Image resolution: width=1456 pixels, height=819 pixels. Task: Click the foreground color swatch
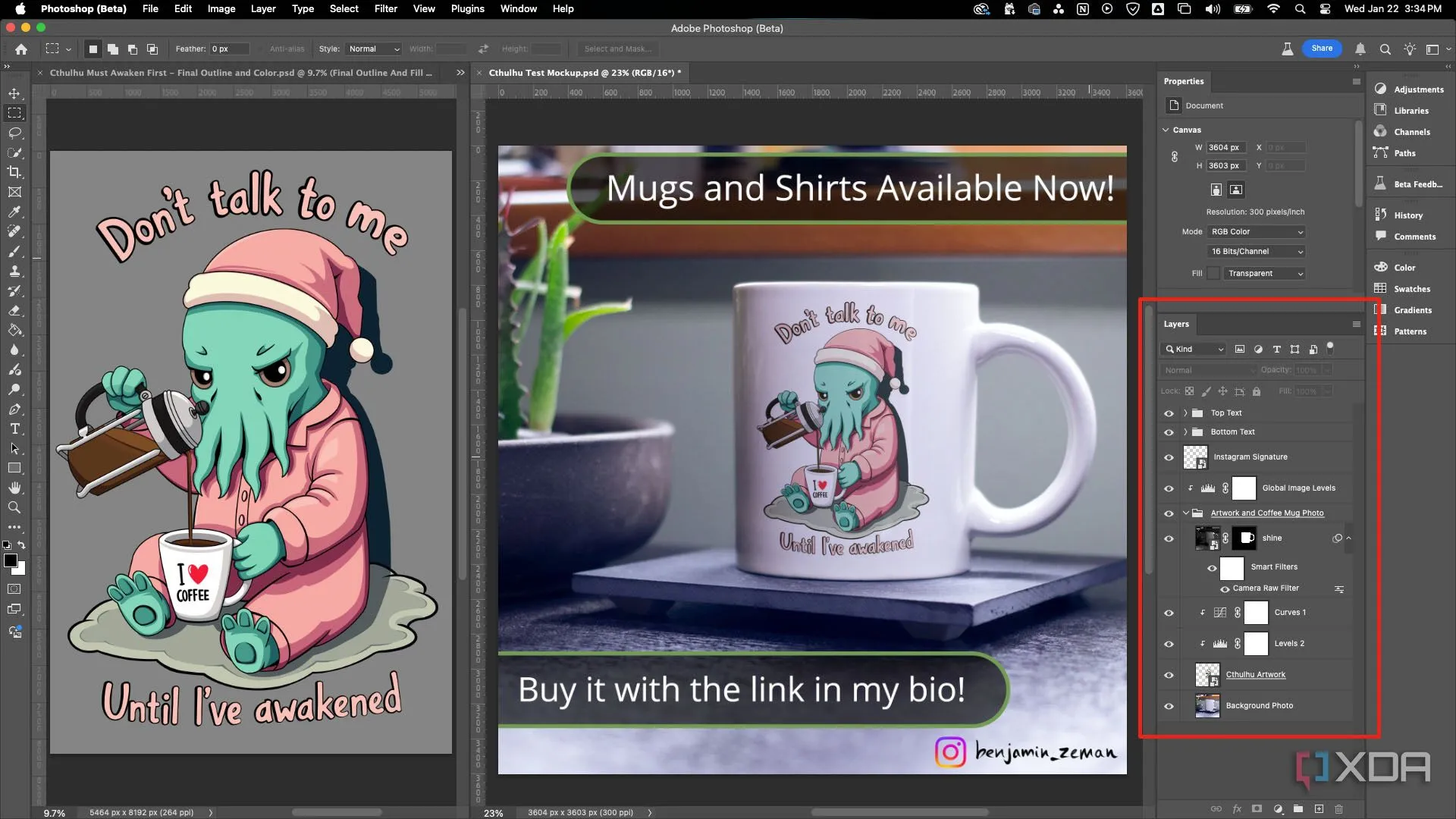pyautogui.click(x=11, y=560)
